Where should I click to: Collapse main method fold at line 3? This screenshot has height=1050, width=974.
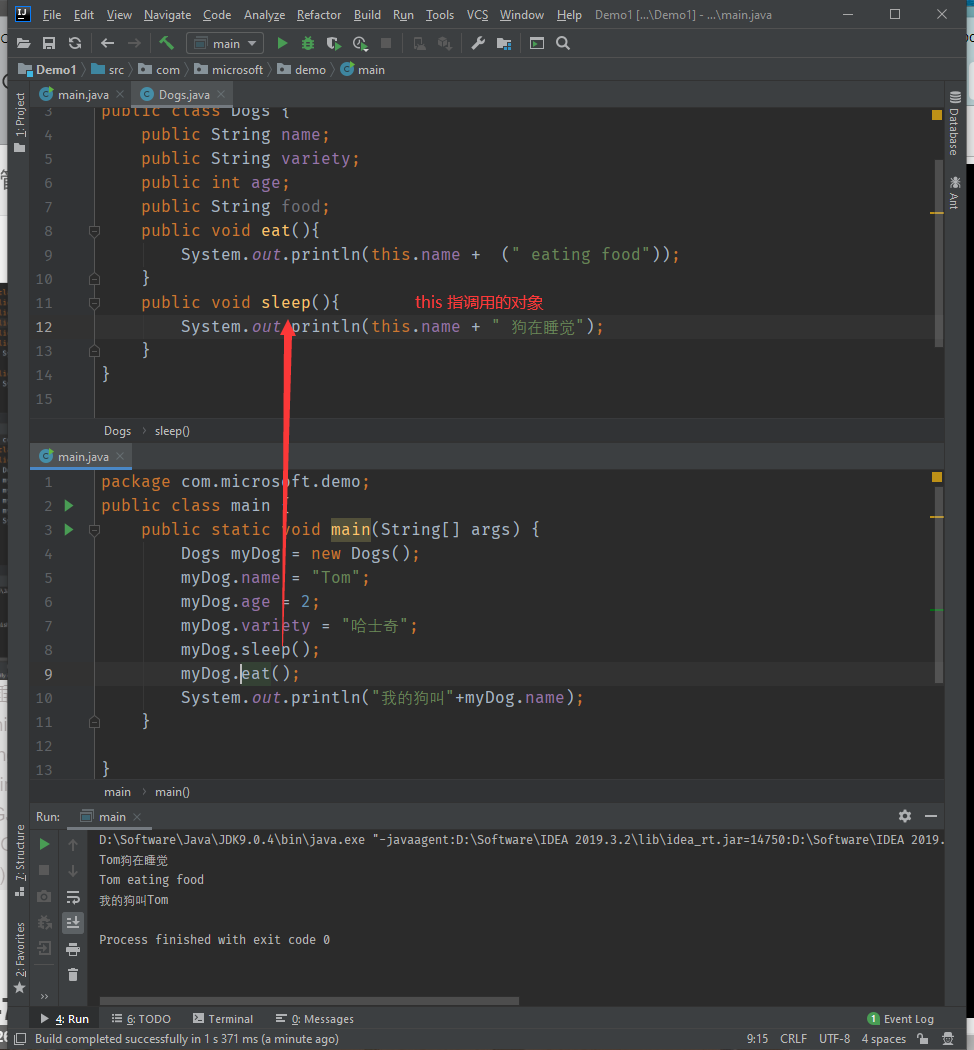pyautogui.click(x=94, y=530)
